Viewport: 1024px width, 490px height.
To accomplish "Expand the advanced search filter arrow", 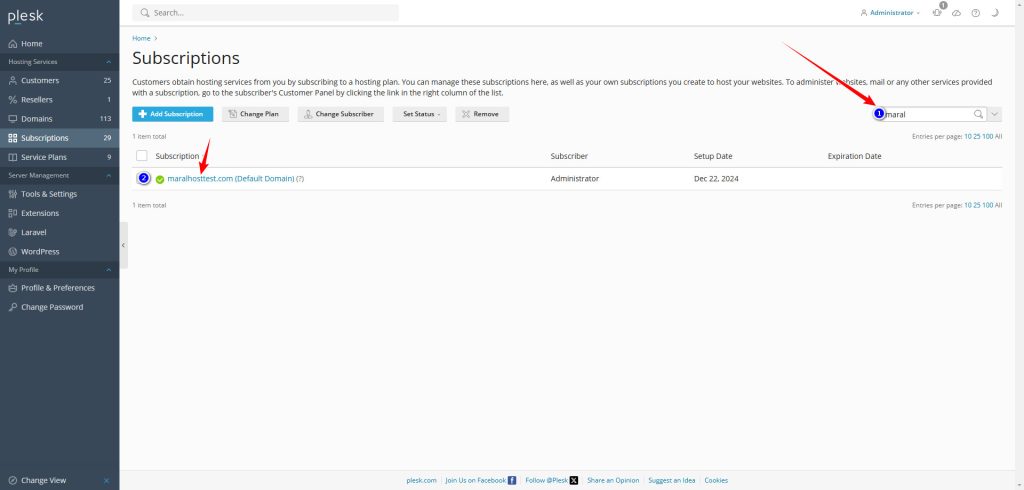I will [995, 114].
